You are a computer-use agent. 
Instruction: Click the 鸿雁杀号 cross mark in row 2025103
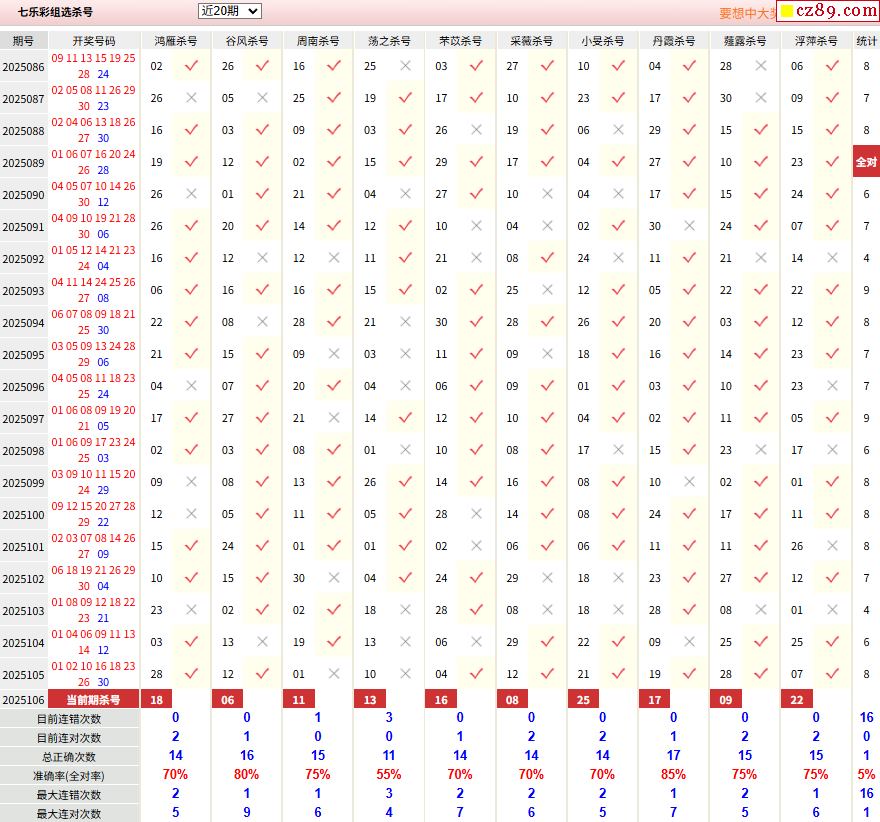point(191,609)
